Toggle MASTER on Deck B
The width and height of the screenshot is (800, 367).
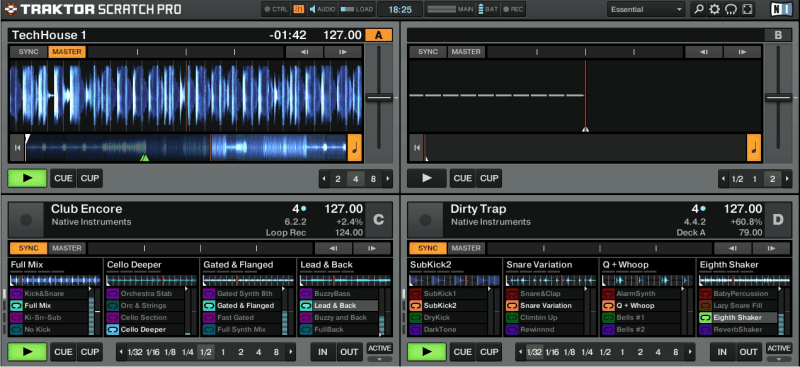466,52
